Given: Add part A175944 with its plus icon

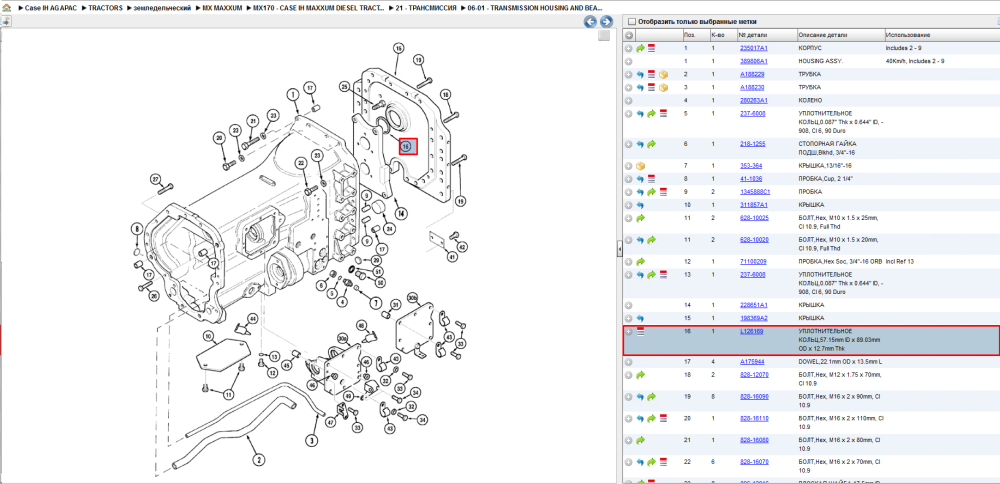Looking at the screenshot, I should (x=629, y=362).
